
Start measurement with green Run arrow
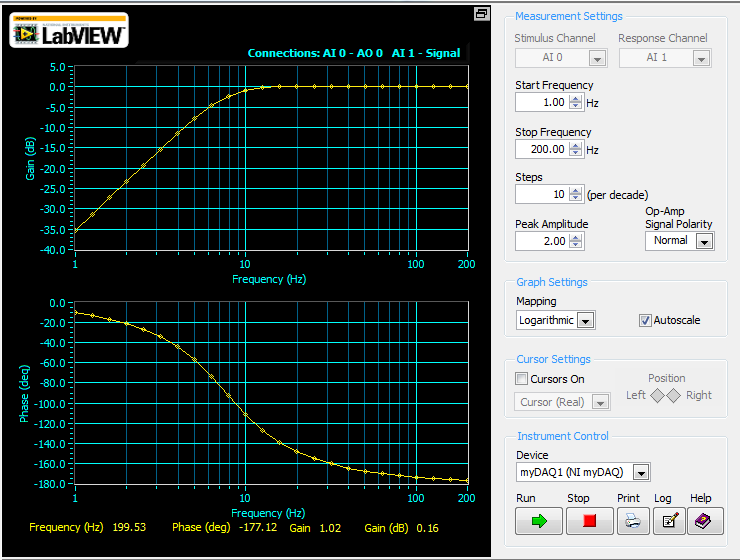tap(538, 521)
